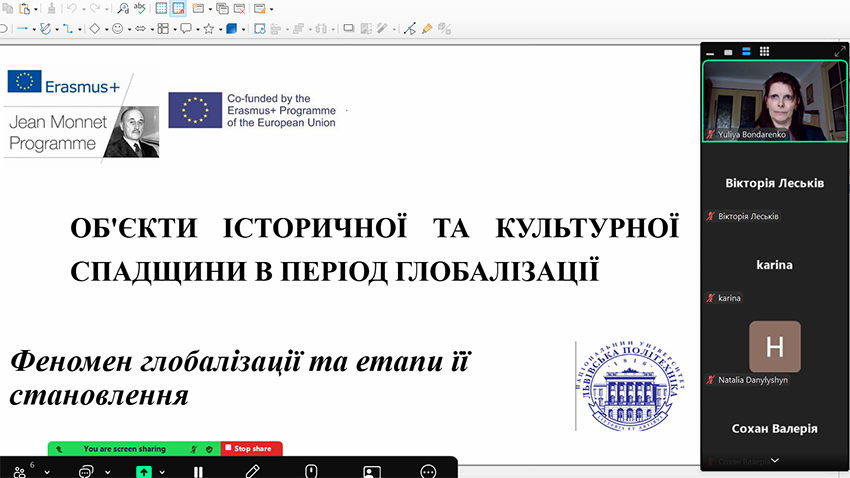850x478 pixels.
Task: Select the diamond basic shapes tool
Action: [94, 29]
